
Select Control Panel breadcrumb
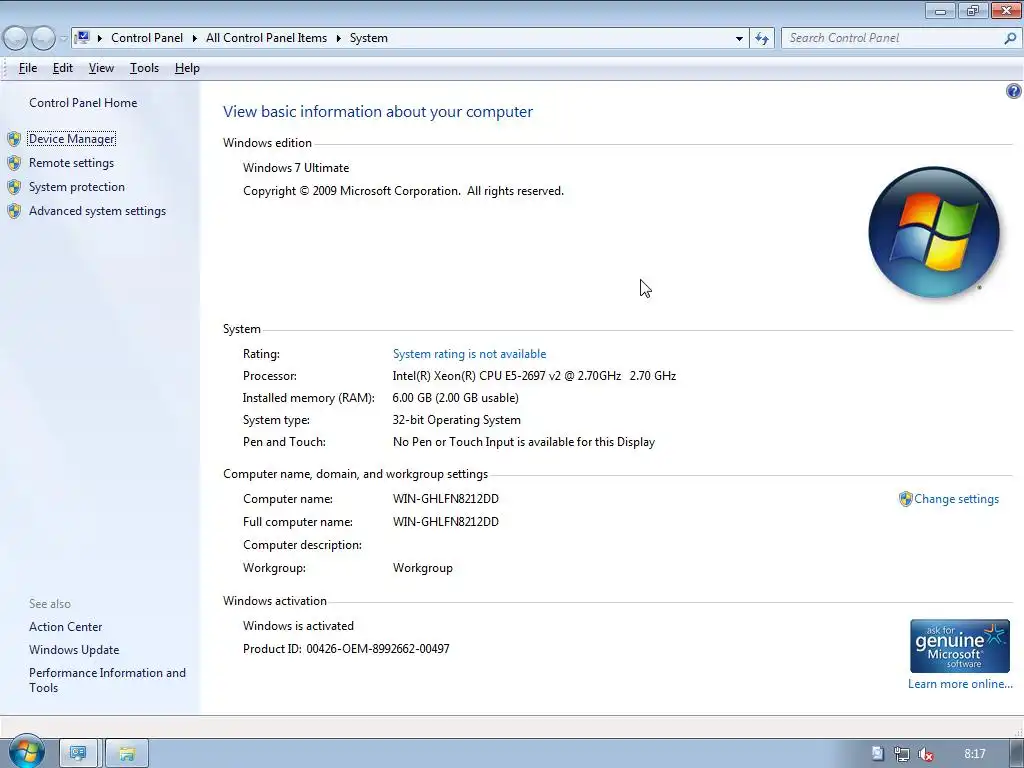(x=147, y=38)
